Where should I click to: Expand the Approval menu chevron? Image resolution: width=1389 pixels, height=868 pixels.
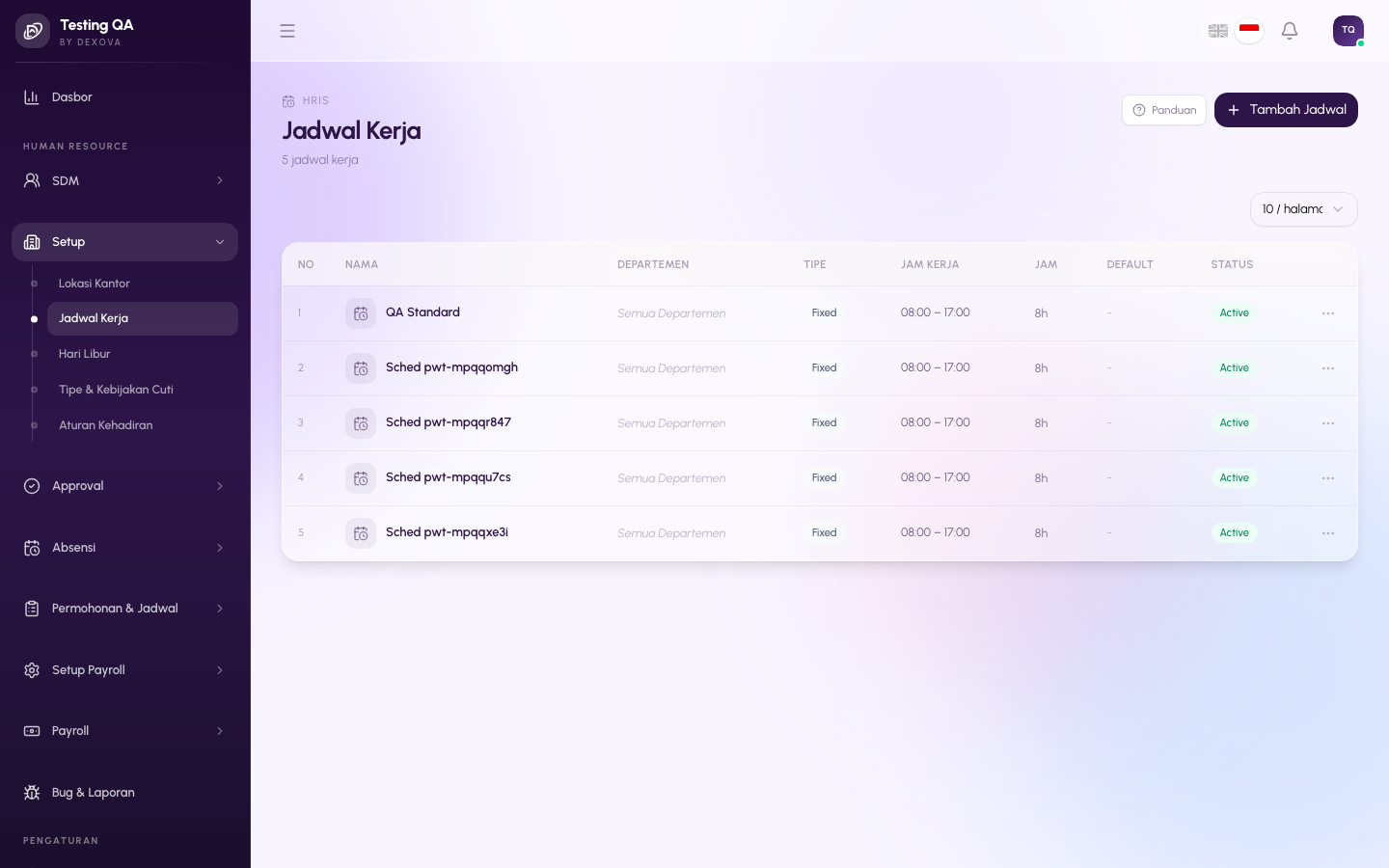[220, 486]
